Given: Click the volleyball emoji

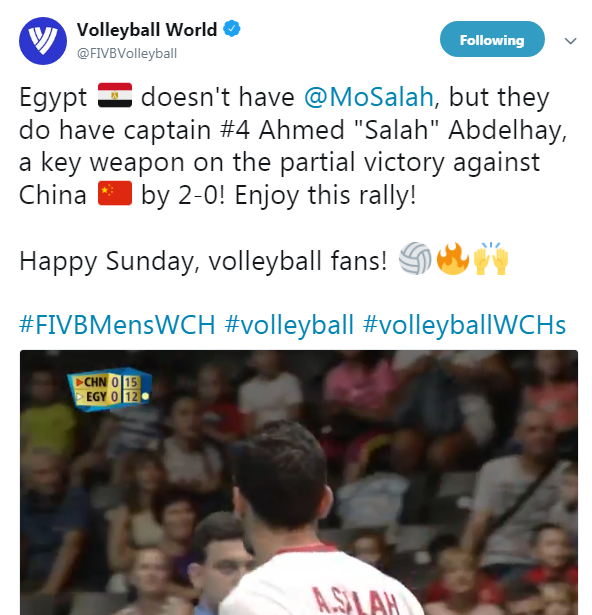Looking at the screenshot, I should click(x=415, y=258).
